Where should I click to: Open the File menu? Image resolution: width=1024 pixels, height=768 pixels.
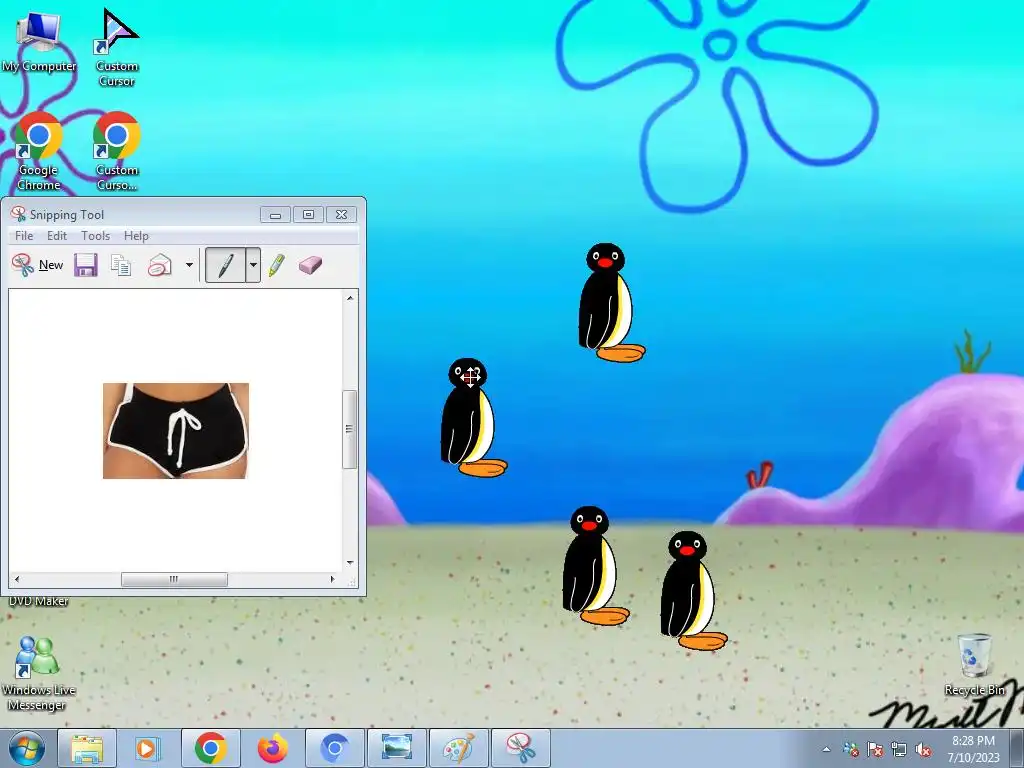point(24,236)
